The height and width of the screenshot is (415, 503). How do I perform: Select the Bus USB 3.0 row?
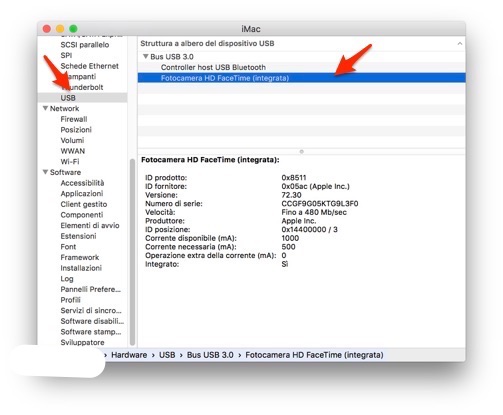pyautogui.click(x=301, y=57)
